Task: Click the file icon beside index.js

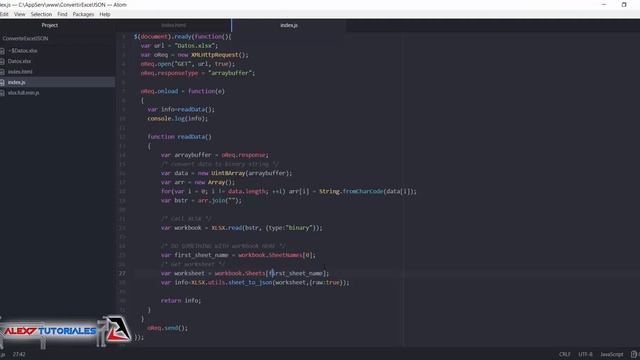Action: (x=2, y=82)
